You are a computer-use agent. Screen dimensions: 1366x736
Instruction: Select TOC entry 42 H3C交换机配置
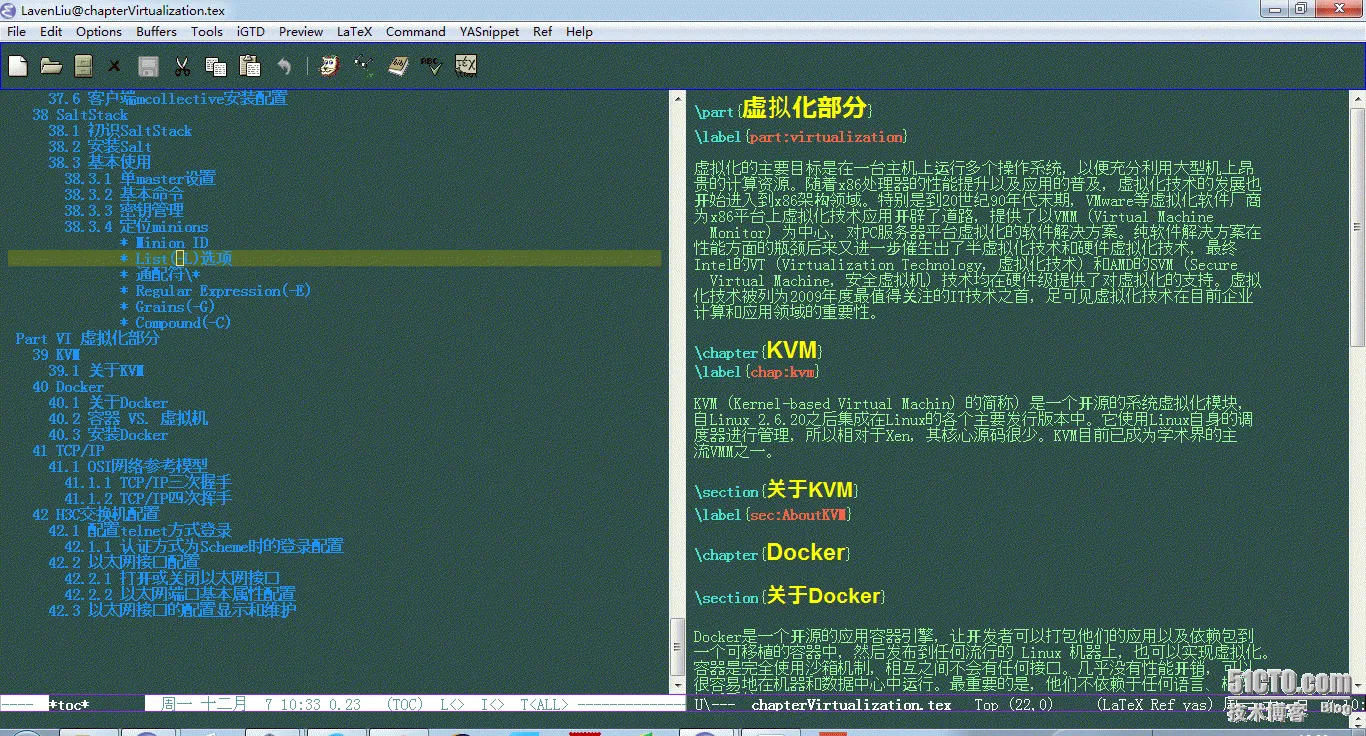point(96,515)
